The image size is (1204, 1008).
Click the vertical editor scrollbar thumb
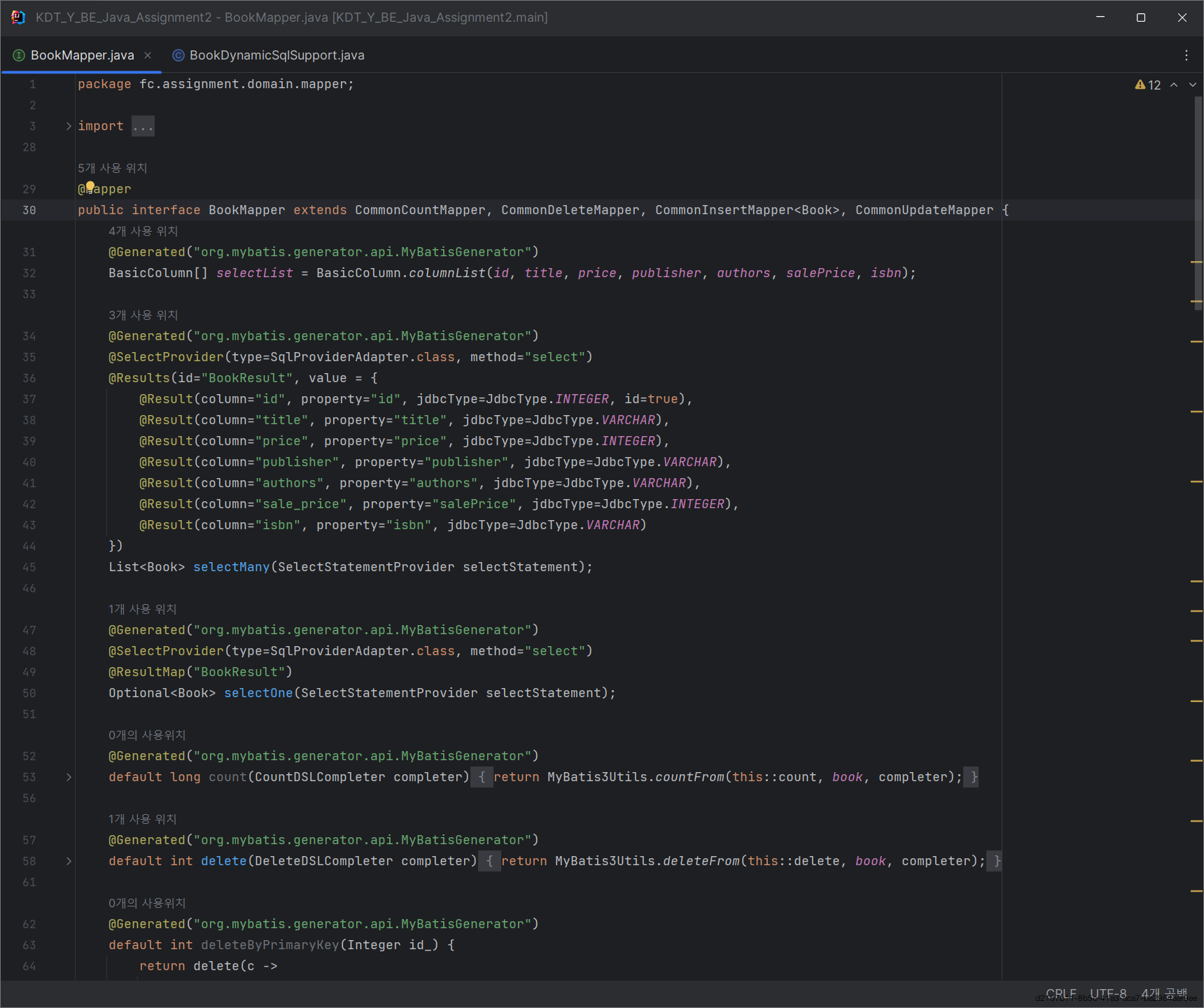(x=1198, y=203)
